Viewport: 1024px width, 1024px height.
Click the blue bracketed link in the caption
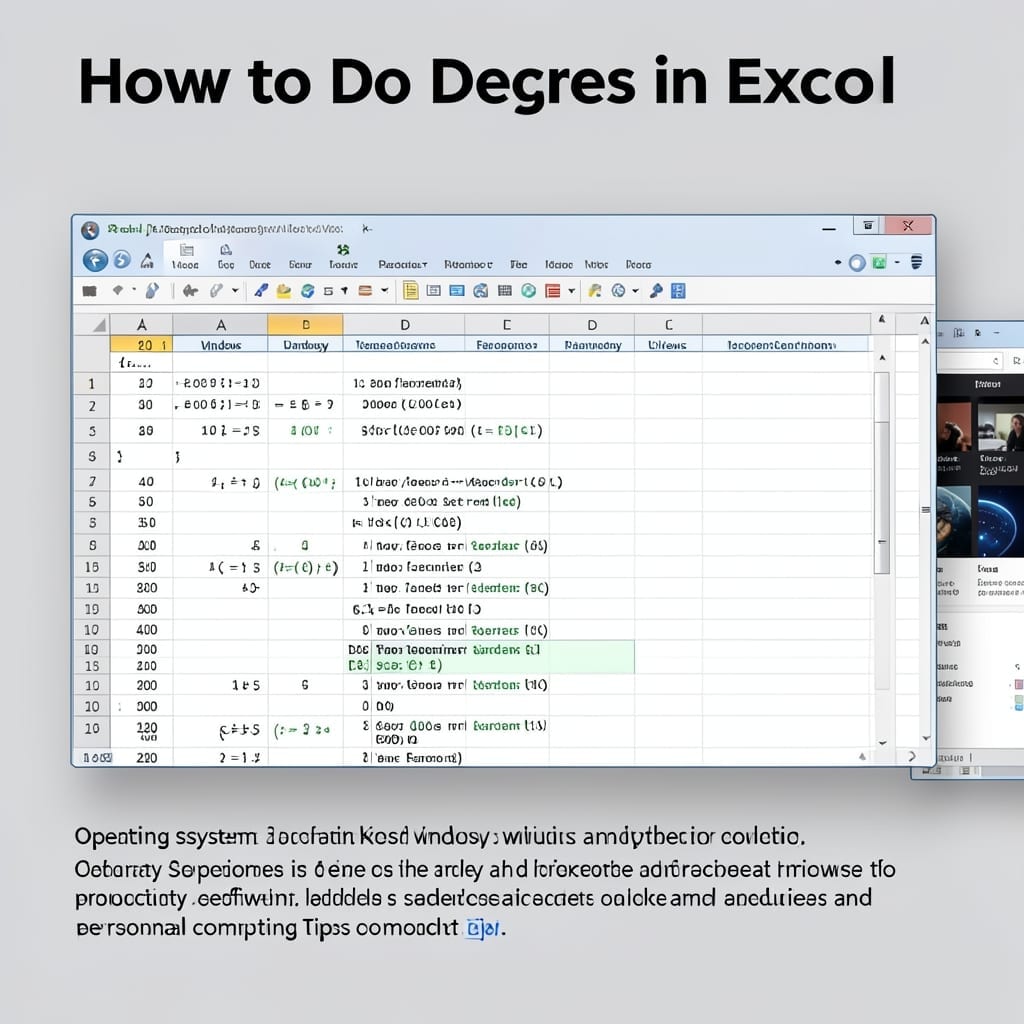[x=483, y=928]
